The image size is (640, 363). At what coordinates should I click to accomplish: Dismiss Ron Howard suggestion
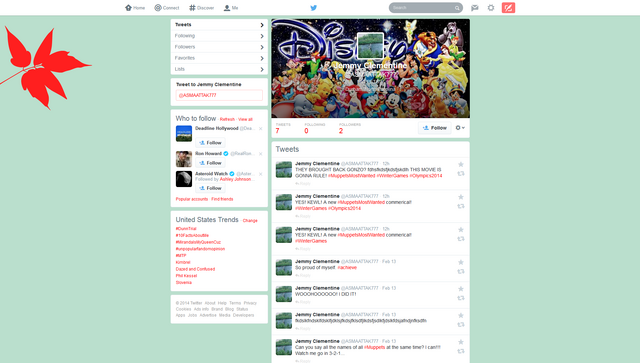click(260, 154)
